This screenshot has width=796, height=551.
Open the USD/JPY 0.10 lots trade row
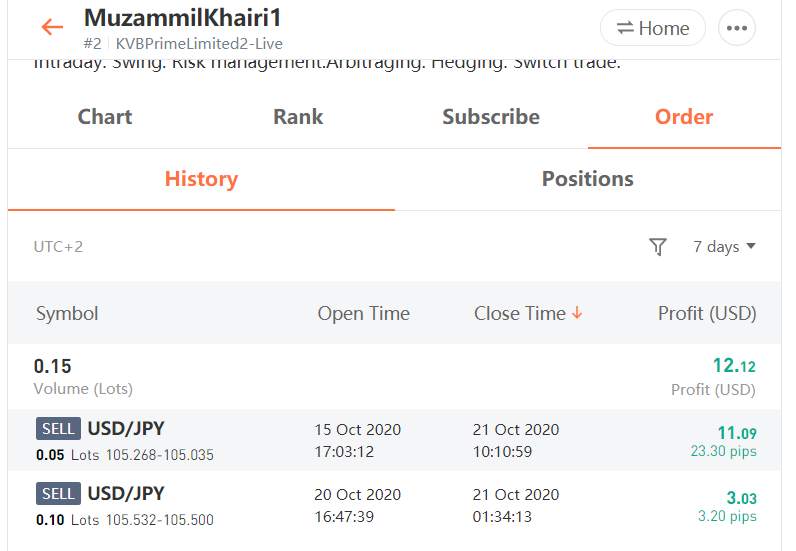click(x=394, y=505)
